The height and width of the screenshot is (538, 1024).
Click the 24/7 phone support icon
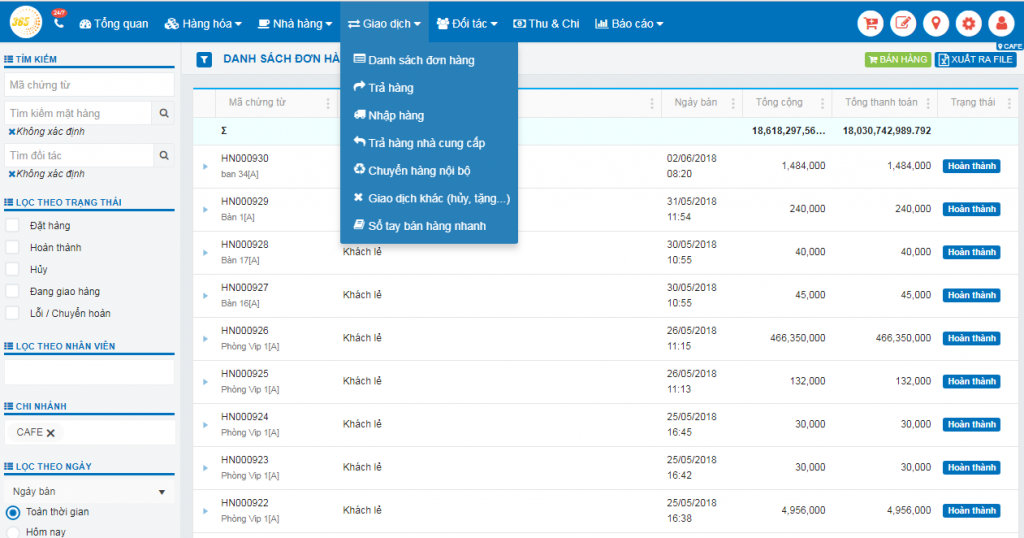pyautogui.click(x=59, y=21)
